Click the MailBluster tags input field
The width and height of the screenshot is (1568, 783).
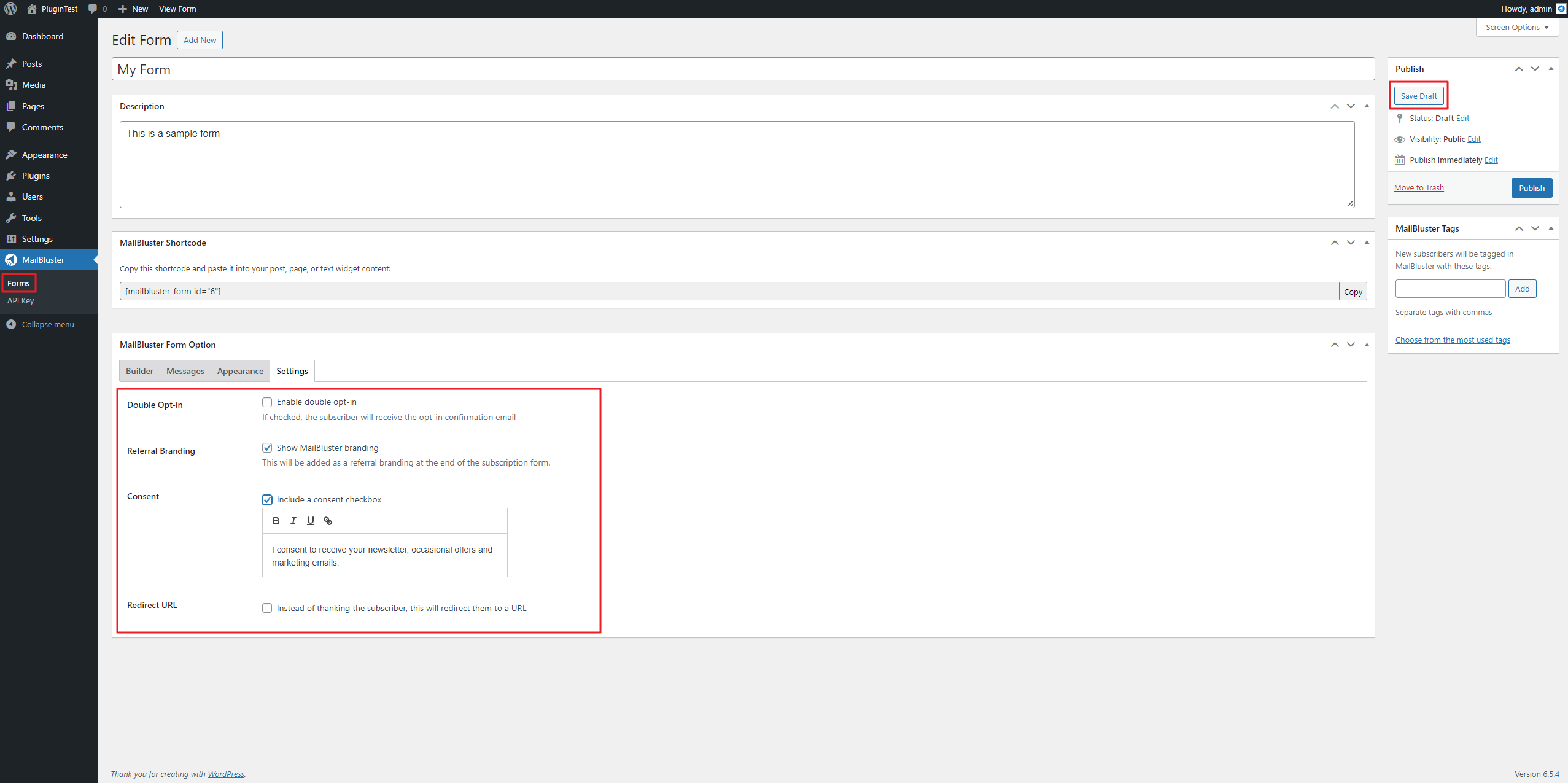1450,289
